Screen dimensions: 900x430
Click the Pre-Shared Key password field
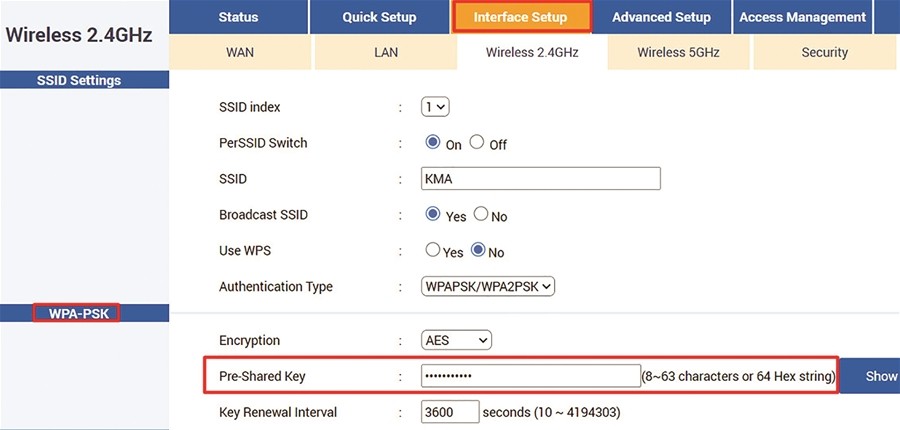click(531, 376)
